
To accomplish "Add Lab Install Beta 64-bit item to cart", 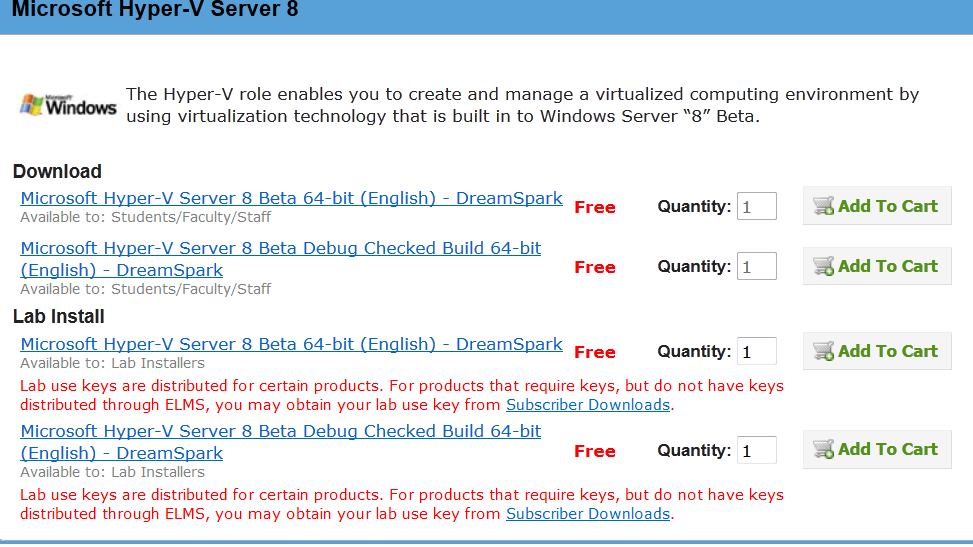I will 877,351.
